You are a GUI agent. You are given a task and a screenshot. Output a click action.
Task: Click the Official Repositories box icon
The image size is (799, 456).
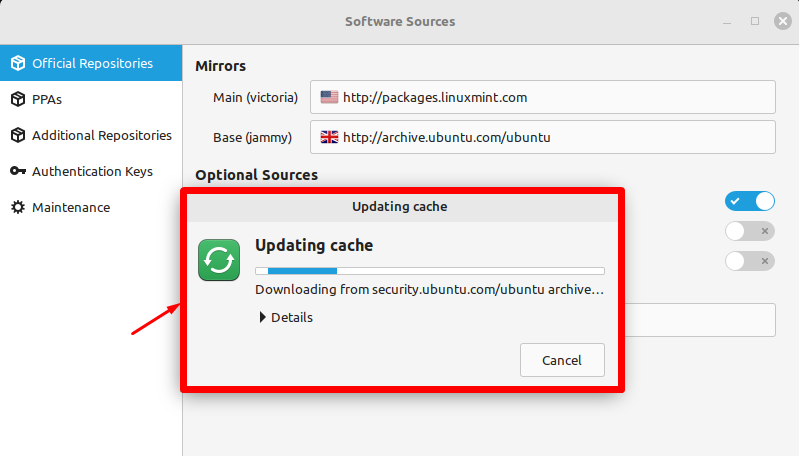[x=17, y=63]
